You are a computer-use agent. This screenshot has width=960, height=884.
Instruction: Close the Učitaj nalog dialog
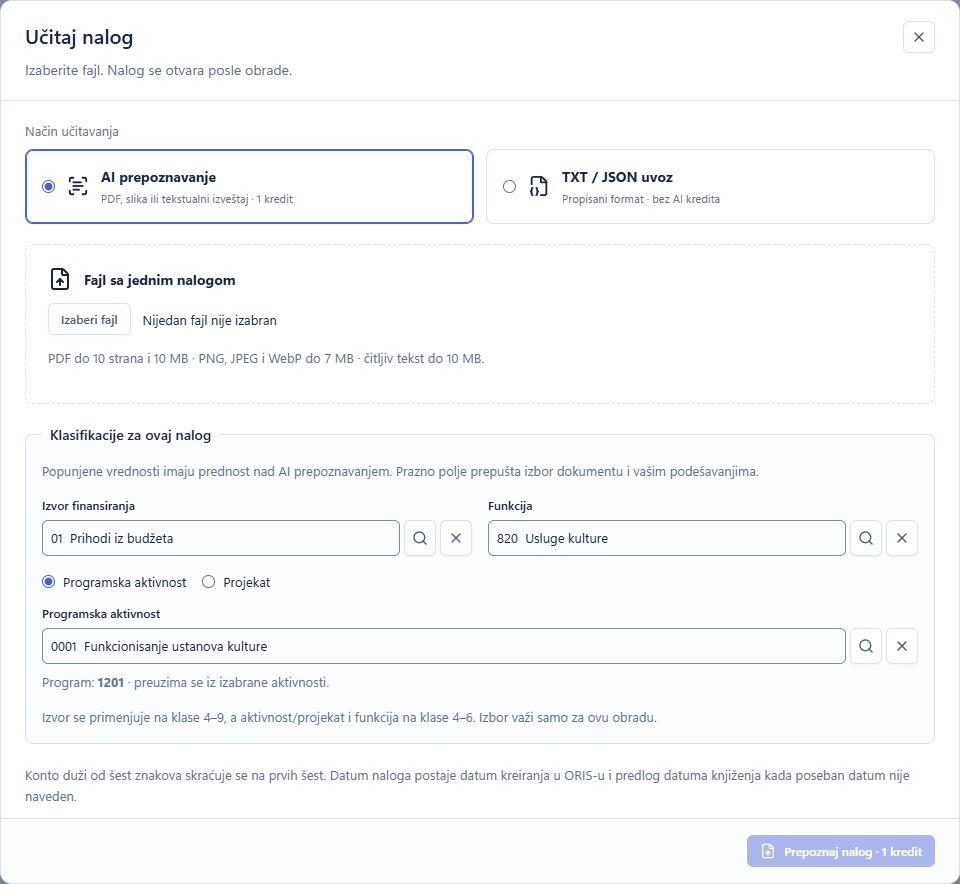[x=919, y=37]
